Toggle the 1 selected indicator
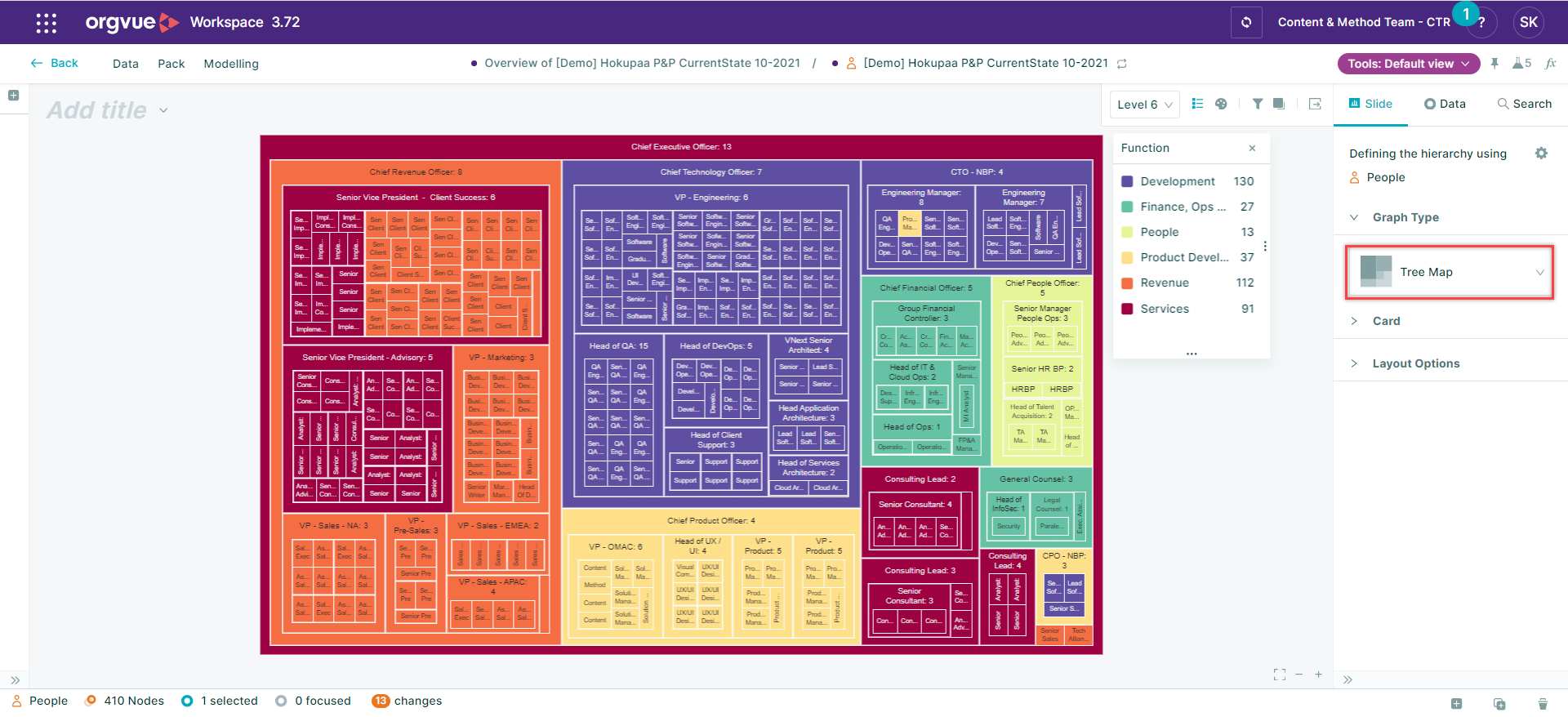The height and width of the screenshot is (717, 1568). (x=220, y=701)
